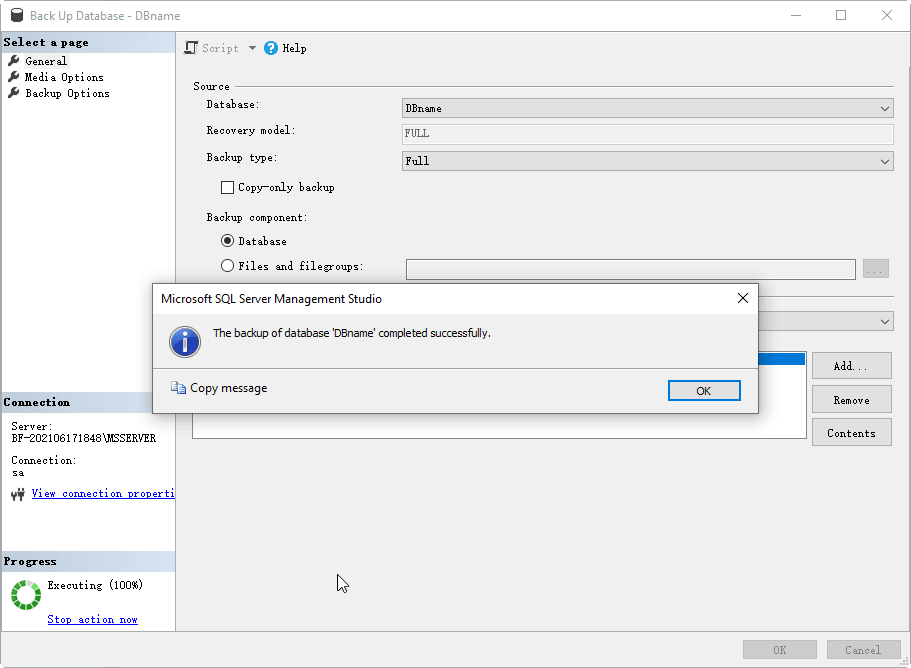Click the server name BF-202106171848\MSSERVER
Screen dimensions: 911x668
point(84,438)
